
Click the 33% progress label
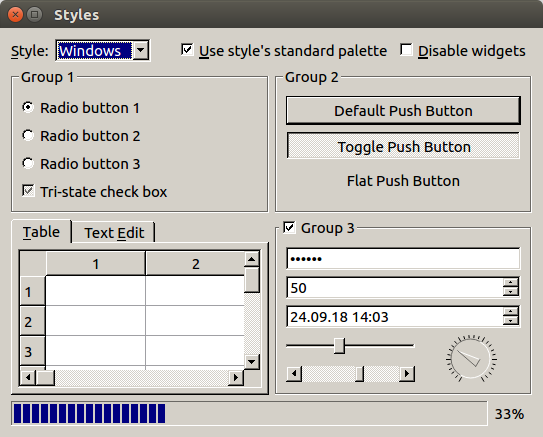pos(509,414)
